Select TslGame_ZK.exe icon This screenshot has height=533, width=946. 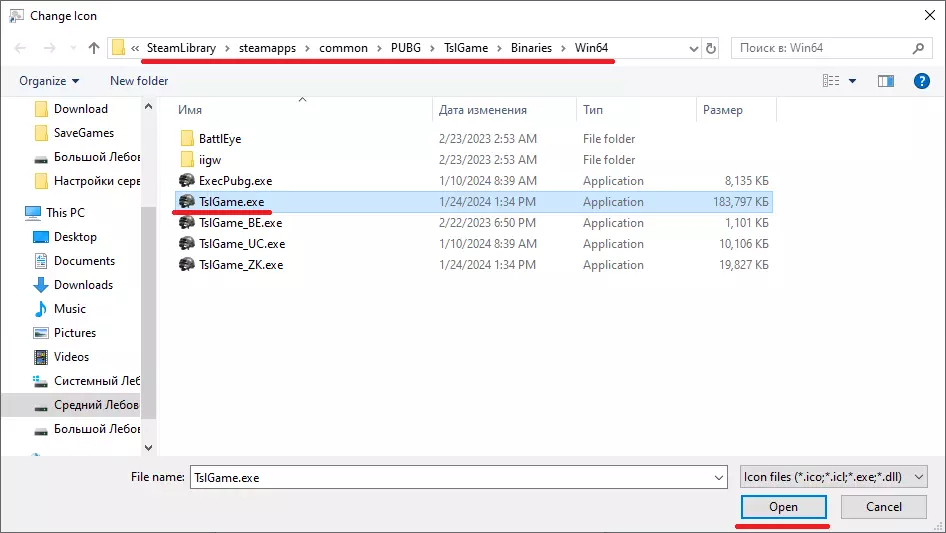[187, 264]
